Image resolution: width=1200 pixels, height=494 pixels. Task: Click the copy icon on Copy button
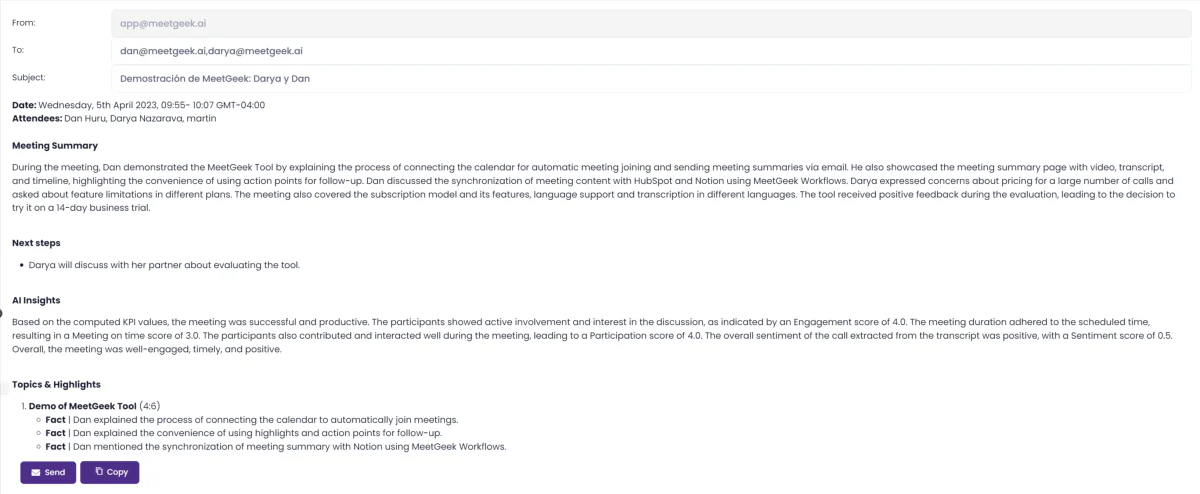coord(99,472)
